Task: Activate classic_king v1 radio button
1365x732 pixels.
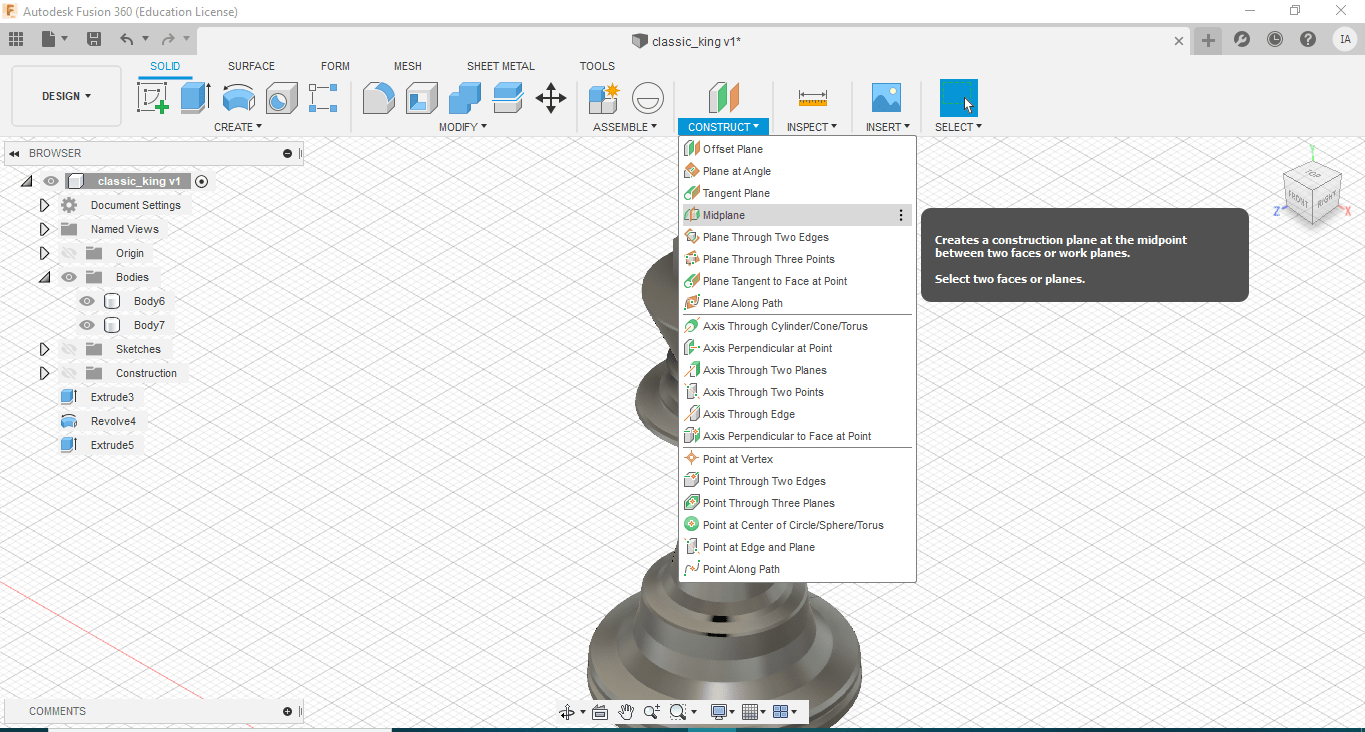Action: (202, 181)
